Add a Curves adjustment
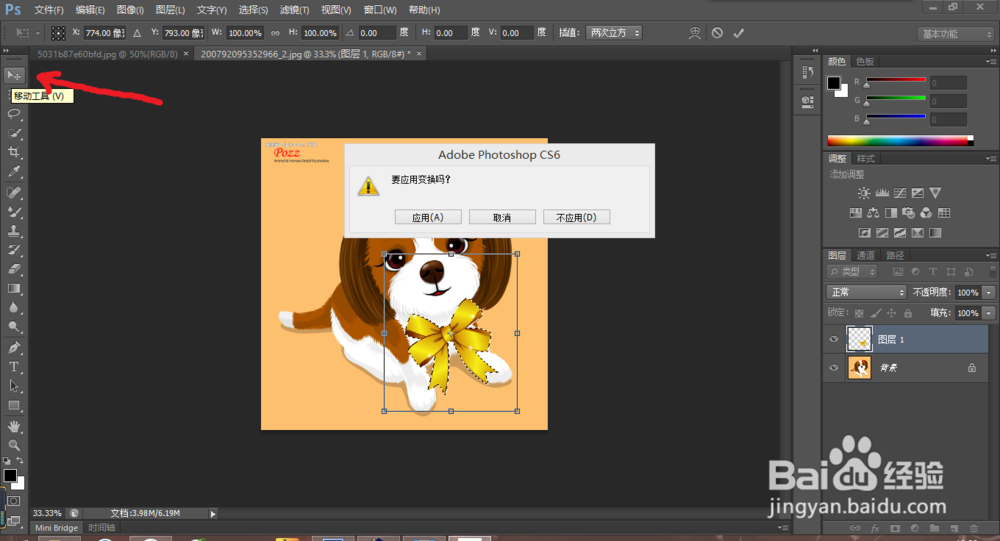Screen dimensions: 1000x541 point(900,193)
